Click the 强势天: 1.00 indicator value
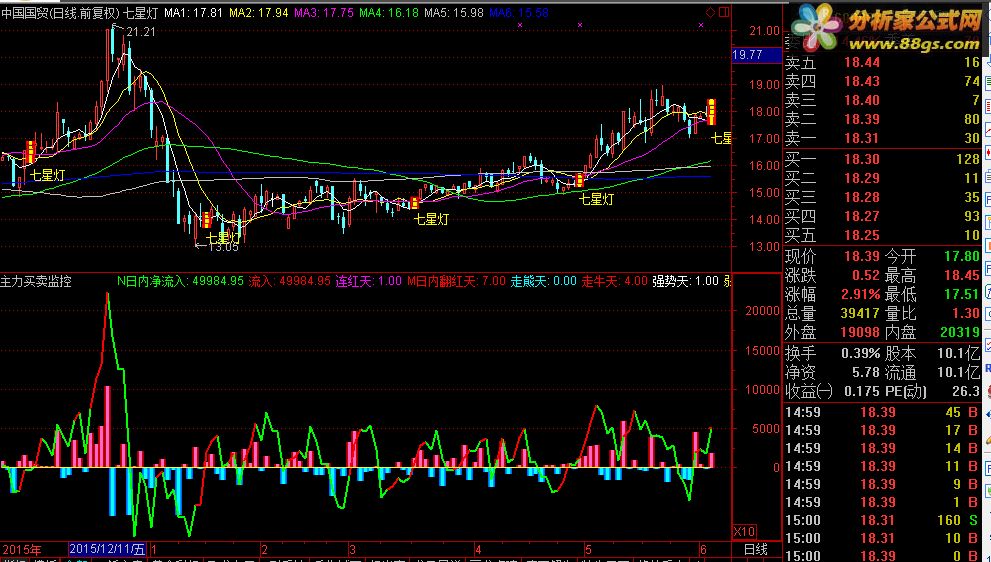Viewport: 991px width, 562px height. (686, 281)
